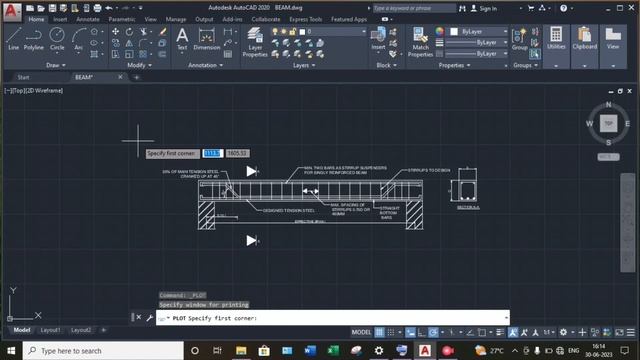Toggle dynamic input in status bar
Viewport: 640px width, 360px height.
411,332
